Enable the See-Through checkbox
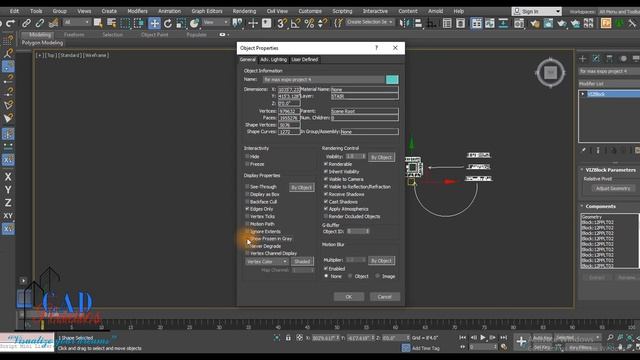Viewport: 640px width, 360px height. (x=247, y=187)
